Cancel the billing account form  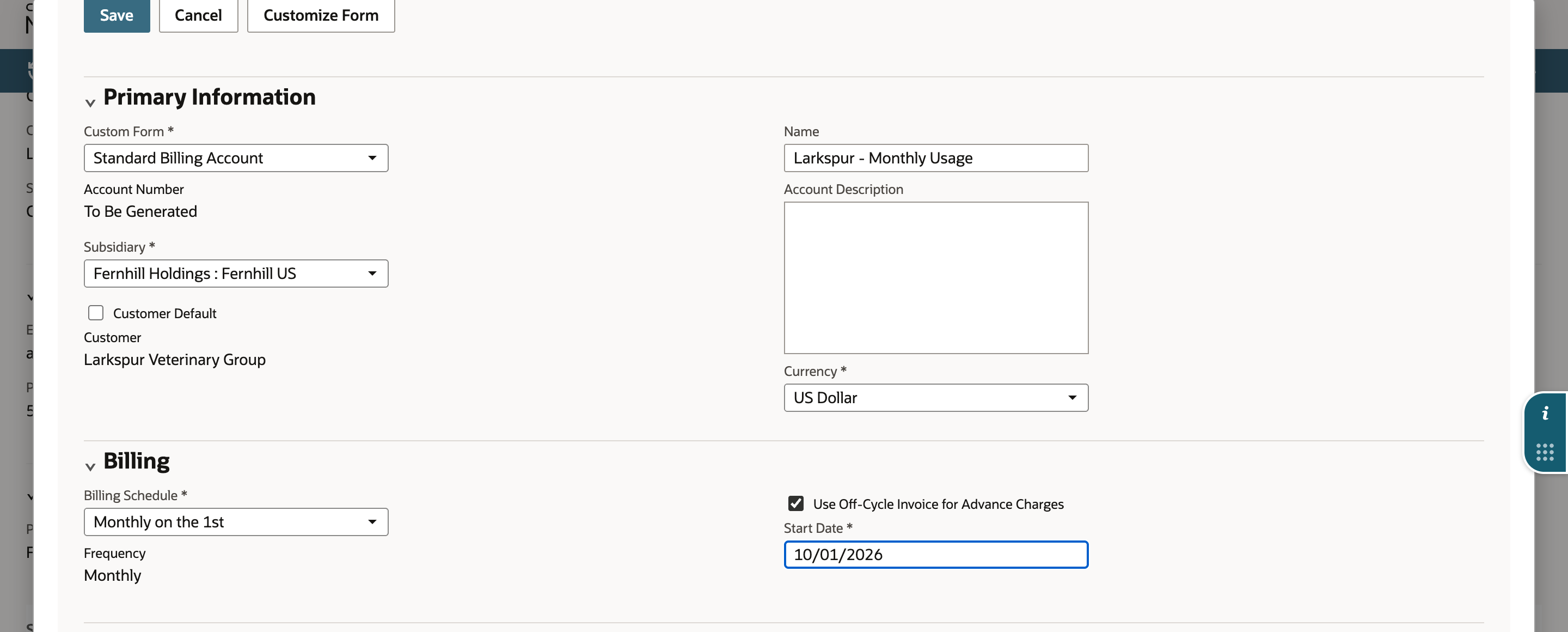pyautogui.click(x=198, y=15)
